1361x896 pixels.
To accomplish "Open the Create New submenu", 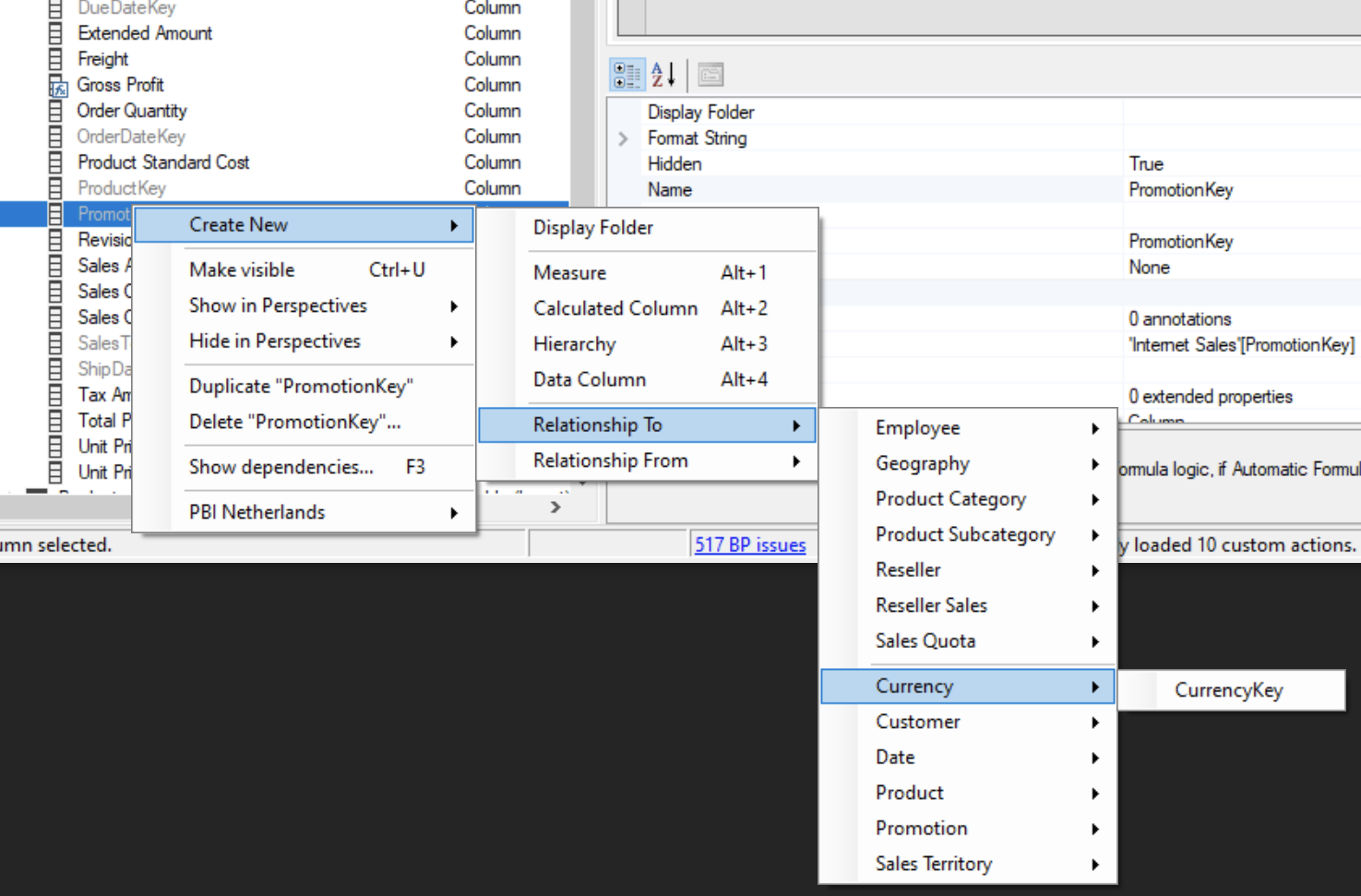I will (x=238, y=224).
